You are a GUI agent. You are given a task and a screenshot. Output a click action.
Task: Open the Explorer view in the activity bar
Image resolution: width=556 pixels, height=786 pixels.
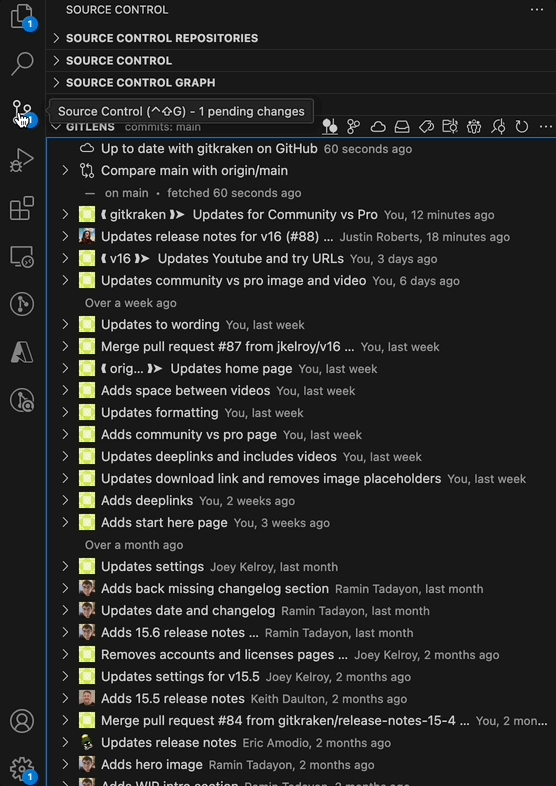22,16
